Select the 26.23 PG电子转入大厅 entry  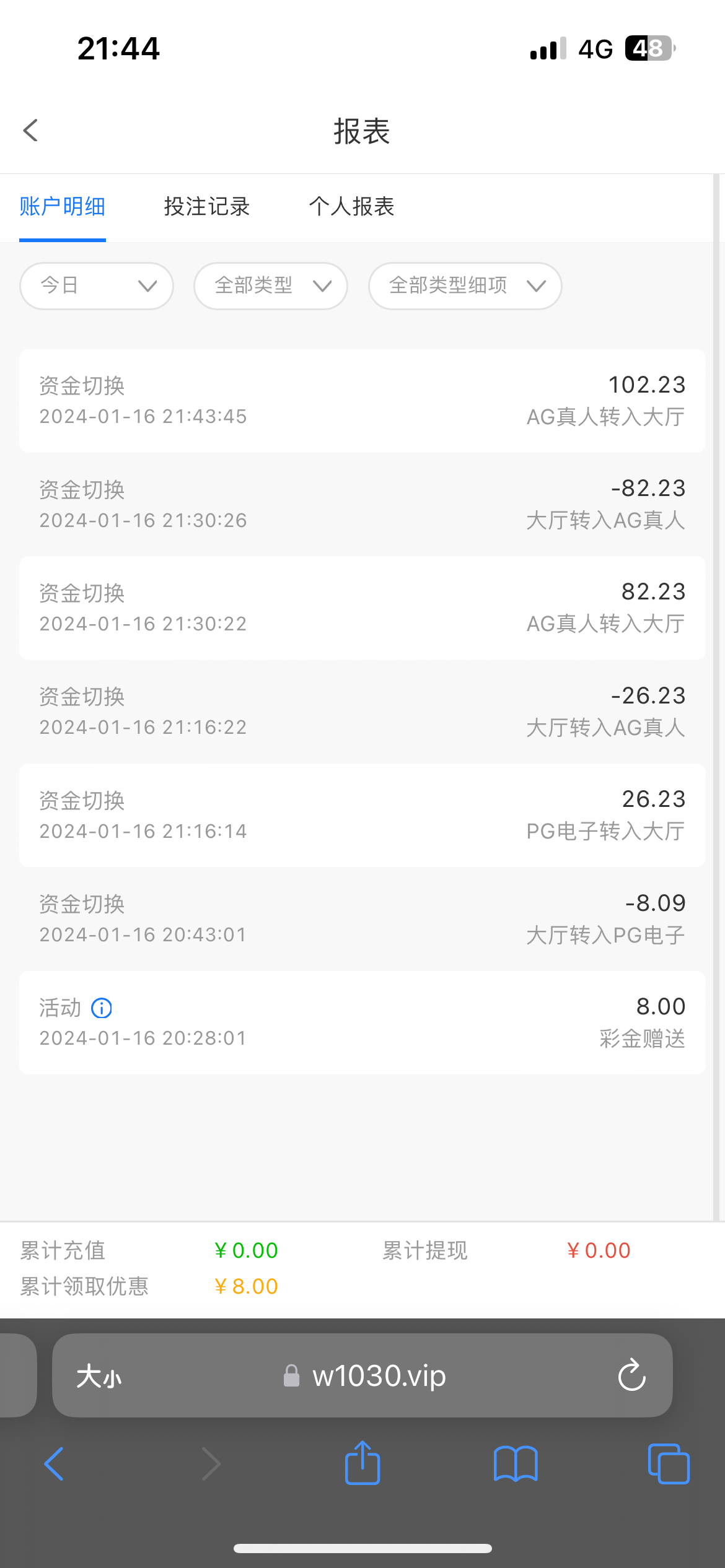(x=362, y=815)
